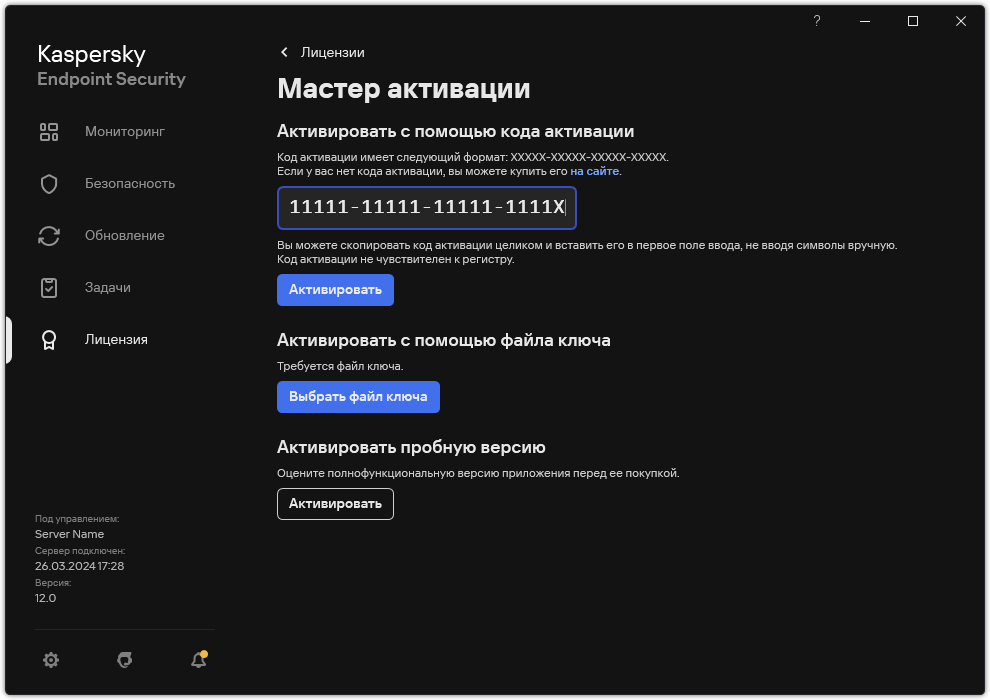This screenshot has width=990, height=700.
Task: Open the notifications bell icon
Action: tap(198, 661)
